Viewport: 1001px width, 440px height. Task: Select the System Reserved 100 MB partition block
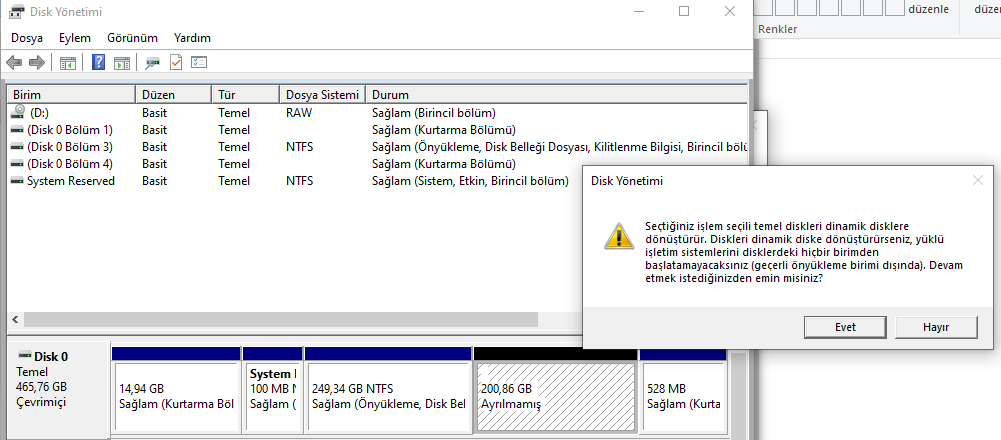click(x=273, y=390)
